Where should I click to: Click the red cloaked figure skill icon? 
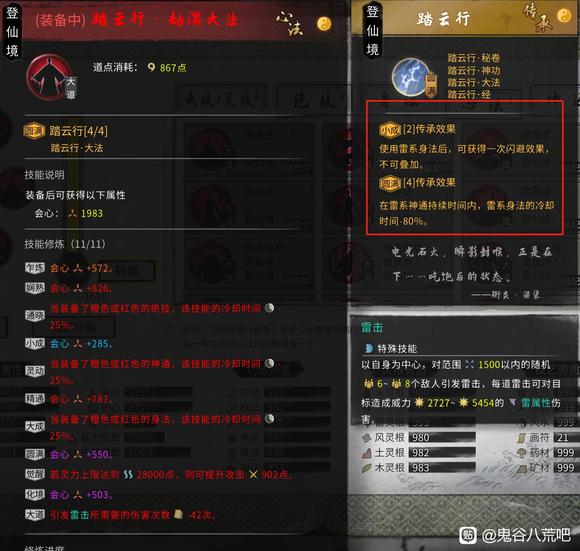[48, 78]
